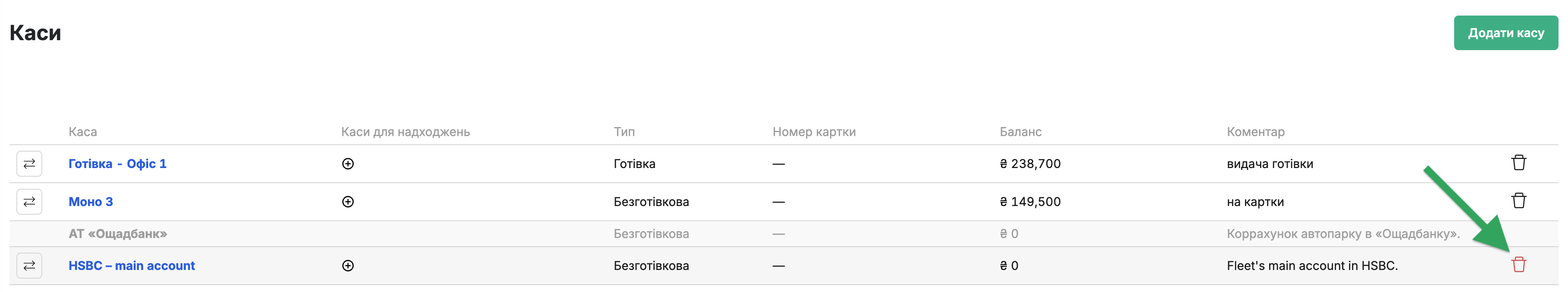Click transfer arrows icon for Готівка - Офіс 1
Screen dimensions: 1568x292
pyautogui.click(x=29, y=163)
